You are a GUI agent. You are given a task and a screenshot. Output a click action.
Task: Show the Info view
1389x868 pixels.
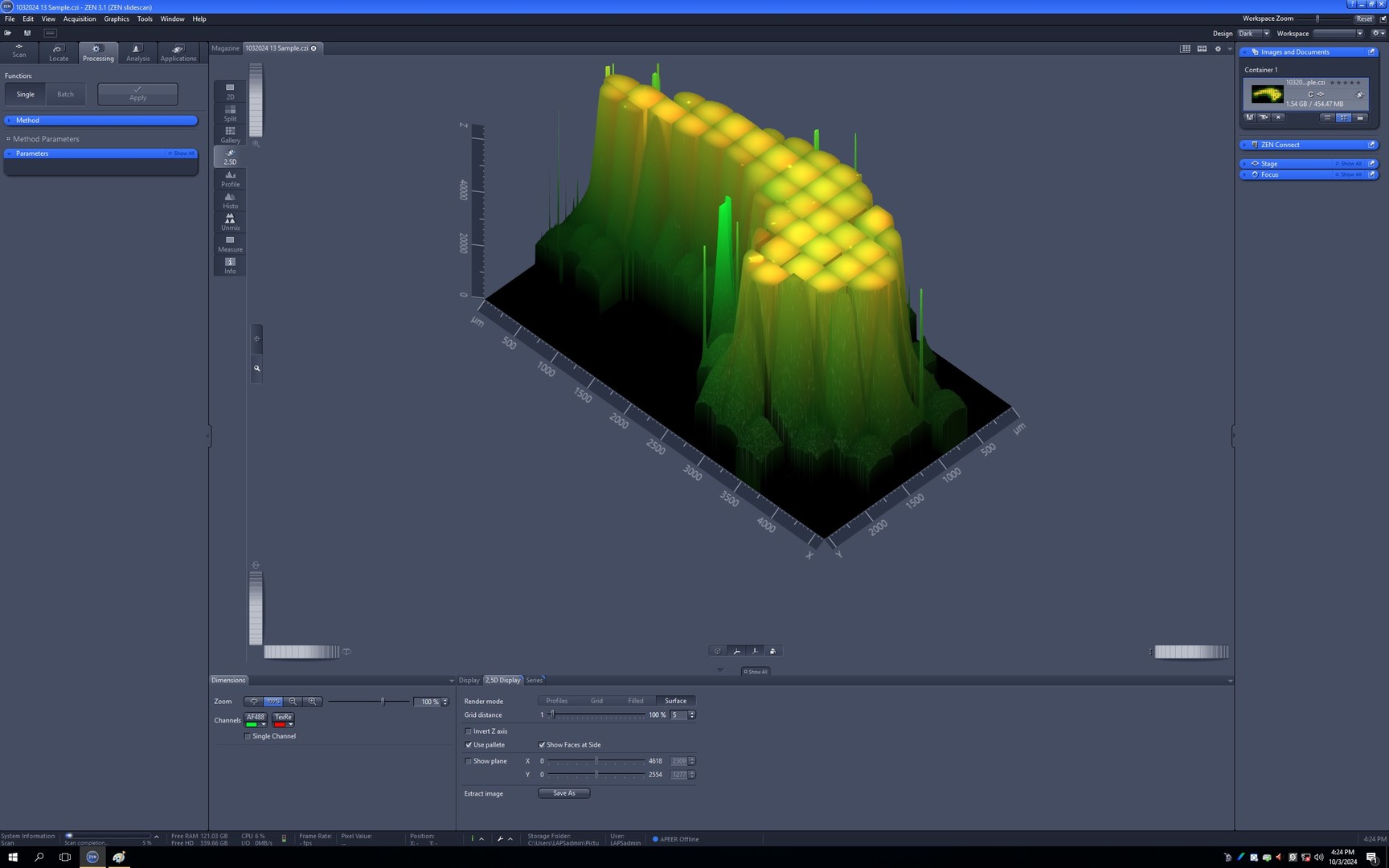[x=230, y=265]
